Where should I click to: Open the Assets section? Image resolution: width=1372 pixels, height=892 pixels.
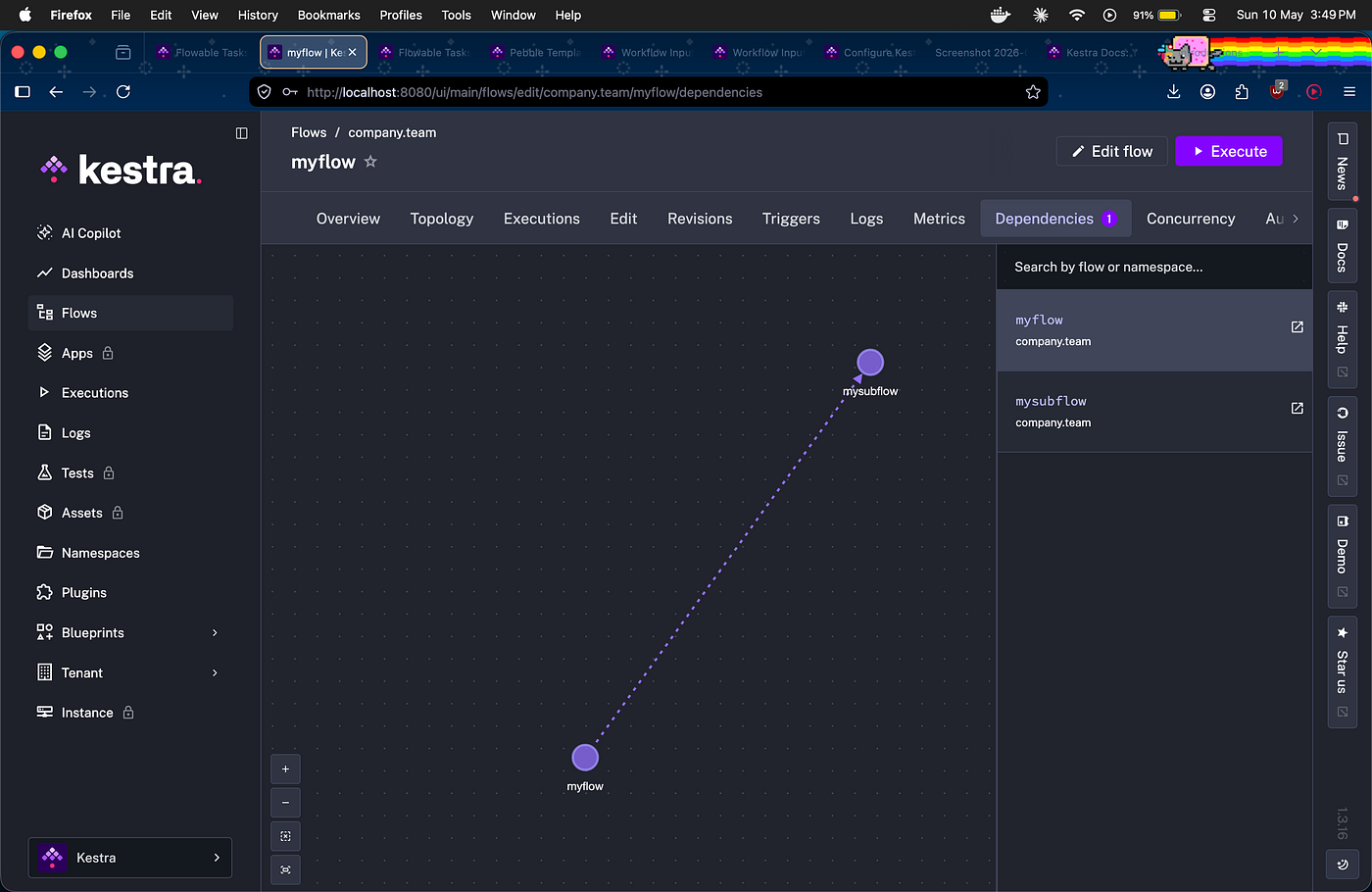130,513
